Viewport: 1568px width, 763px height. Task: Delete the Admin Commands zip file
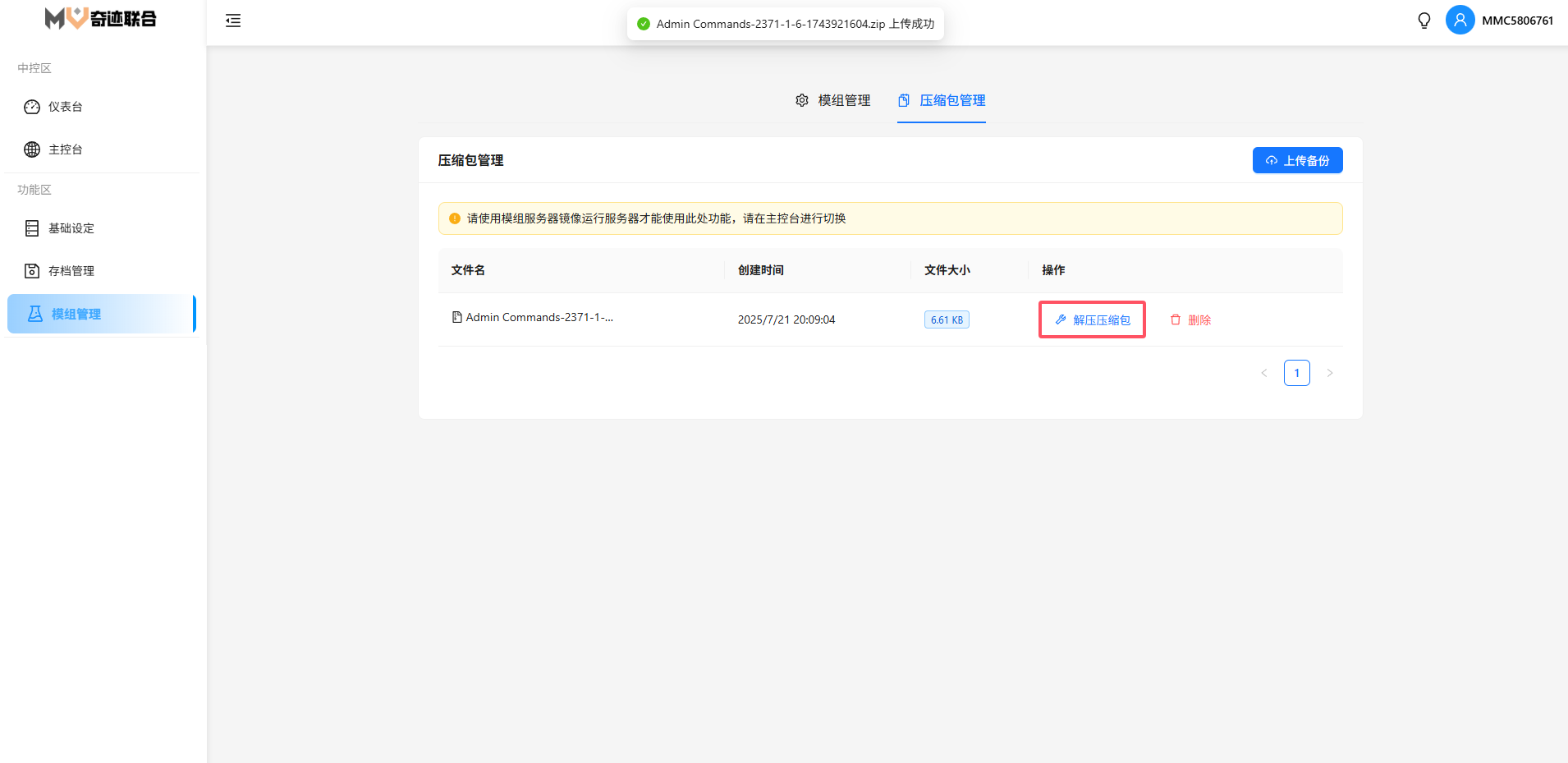1190,319
